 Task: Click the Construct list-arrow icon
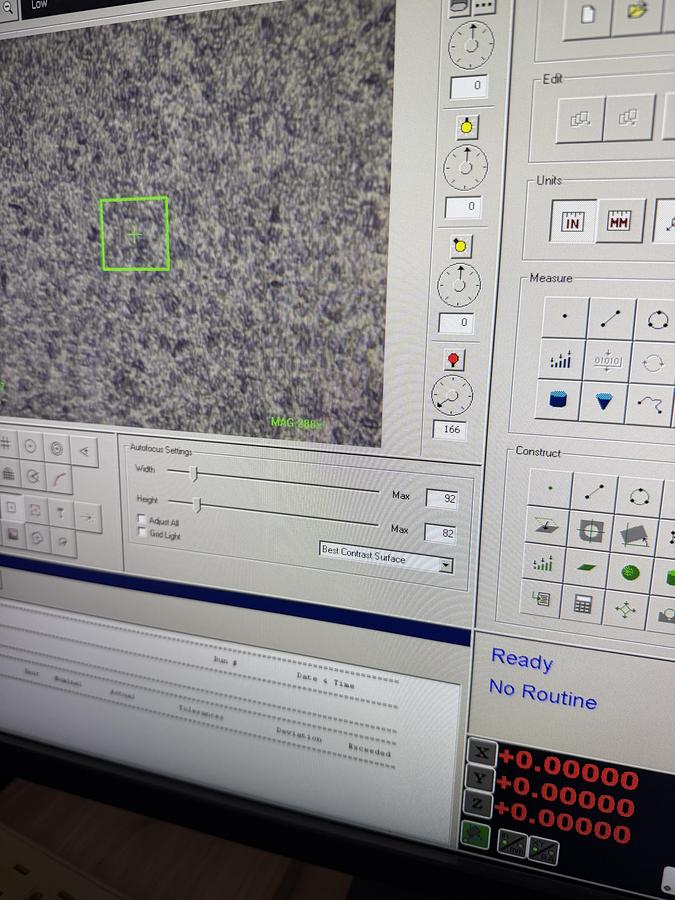(540, 599)
